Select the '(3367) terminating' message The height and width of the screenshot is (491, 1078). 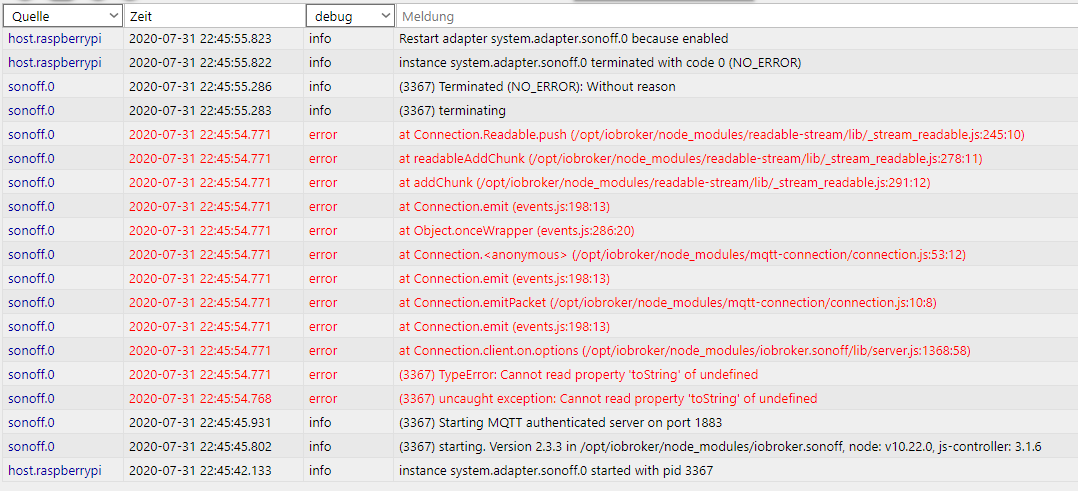click(452, 111)
